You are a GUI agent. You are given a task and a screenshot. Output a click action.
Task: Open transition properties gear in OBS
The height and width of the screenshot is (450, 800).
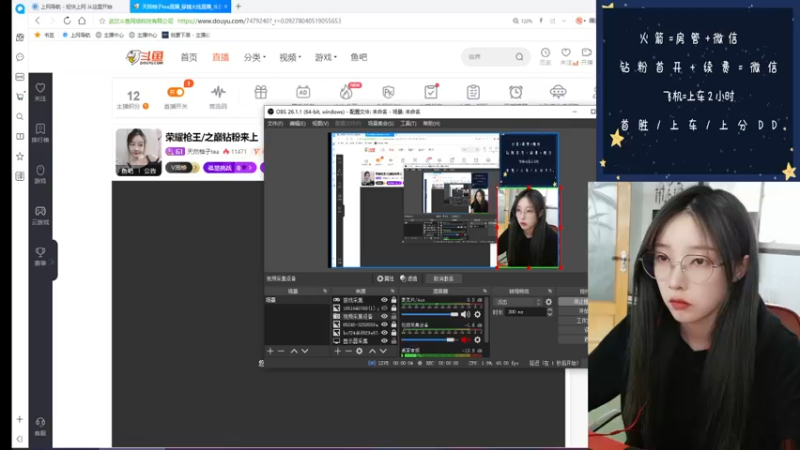(548, 302)
